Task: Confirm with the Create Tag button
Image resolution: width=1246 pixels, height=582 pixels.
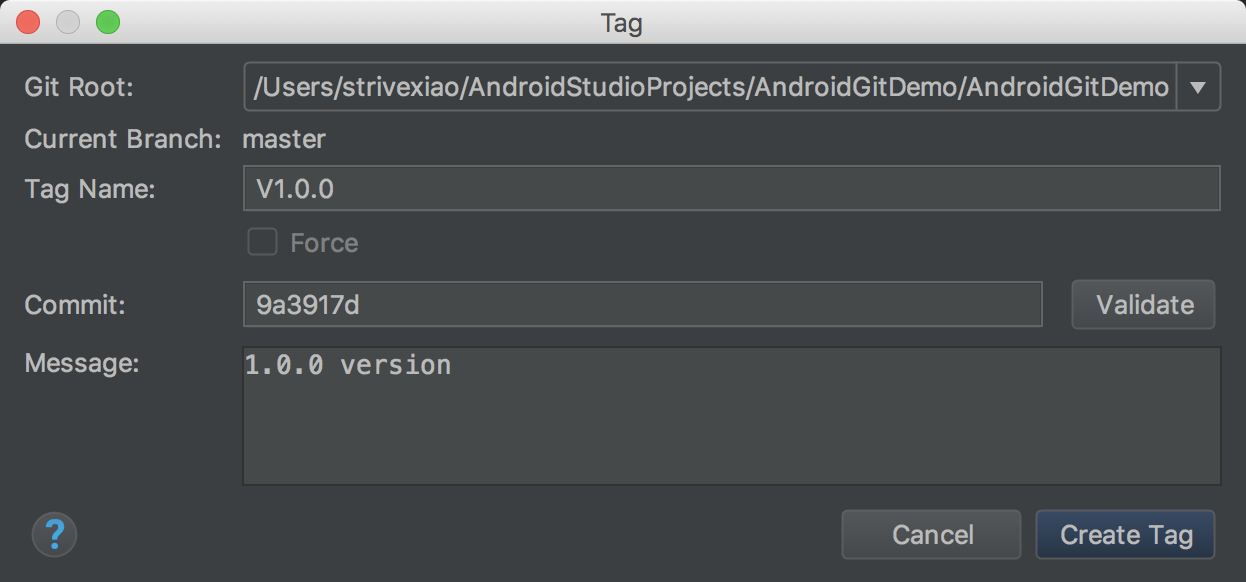Action: 1125,535
